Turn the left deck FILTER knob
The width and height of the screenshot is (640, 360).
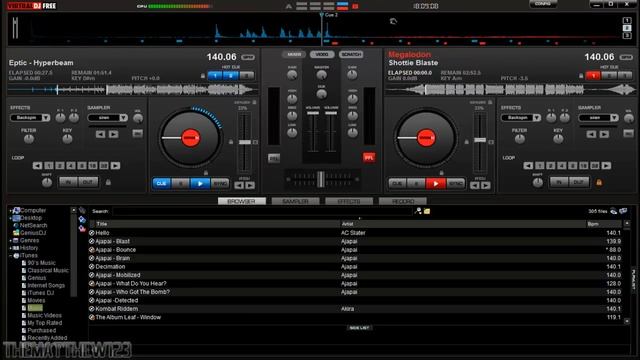coord(29,139)
